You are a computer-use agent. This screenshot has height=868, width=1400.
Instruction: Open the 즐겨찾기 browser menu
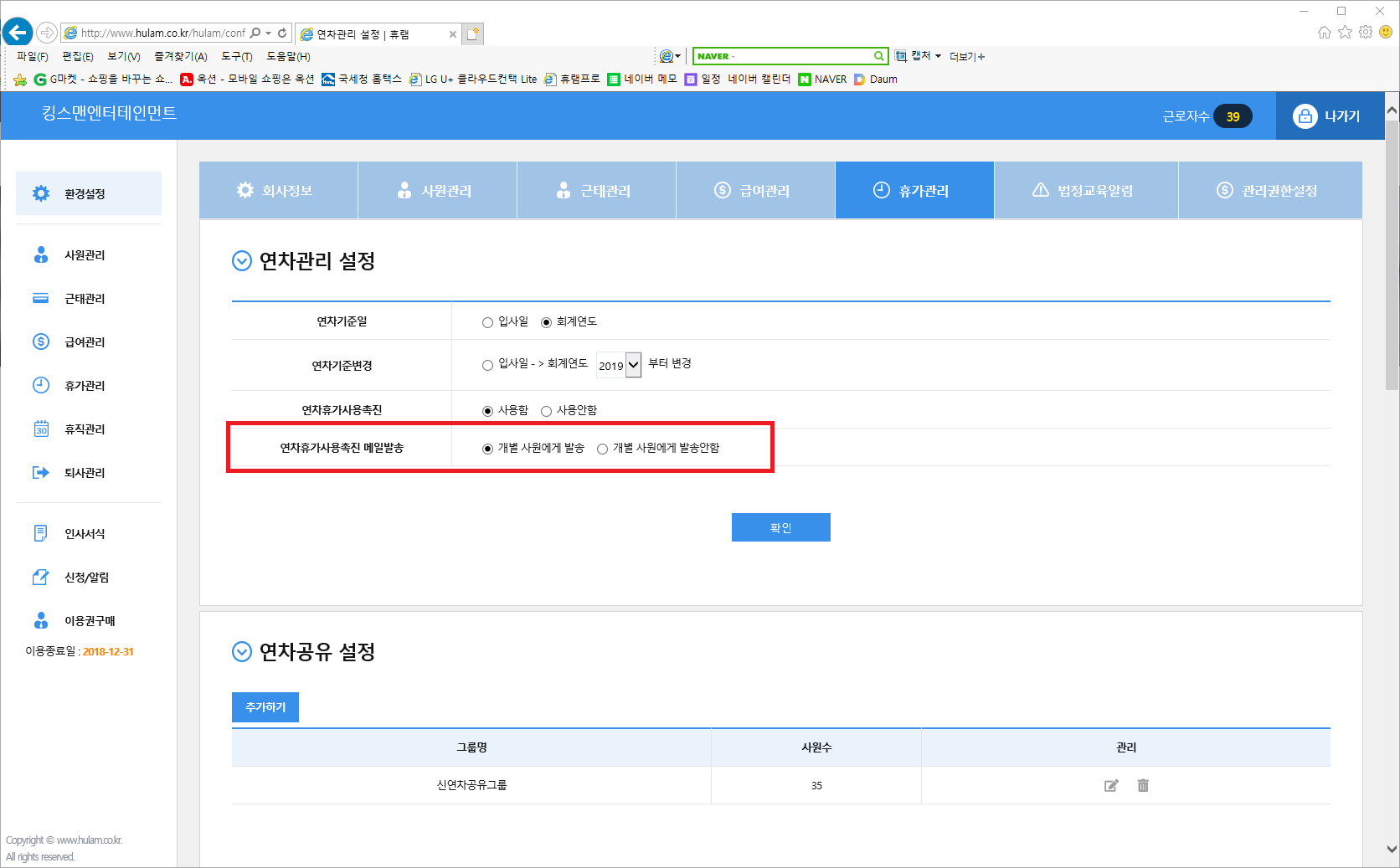click(180, 56)
